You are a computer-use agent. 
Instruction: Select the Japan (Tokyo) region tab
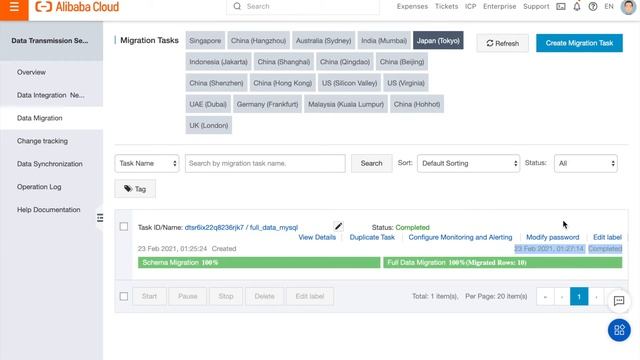point(438,40)
